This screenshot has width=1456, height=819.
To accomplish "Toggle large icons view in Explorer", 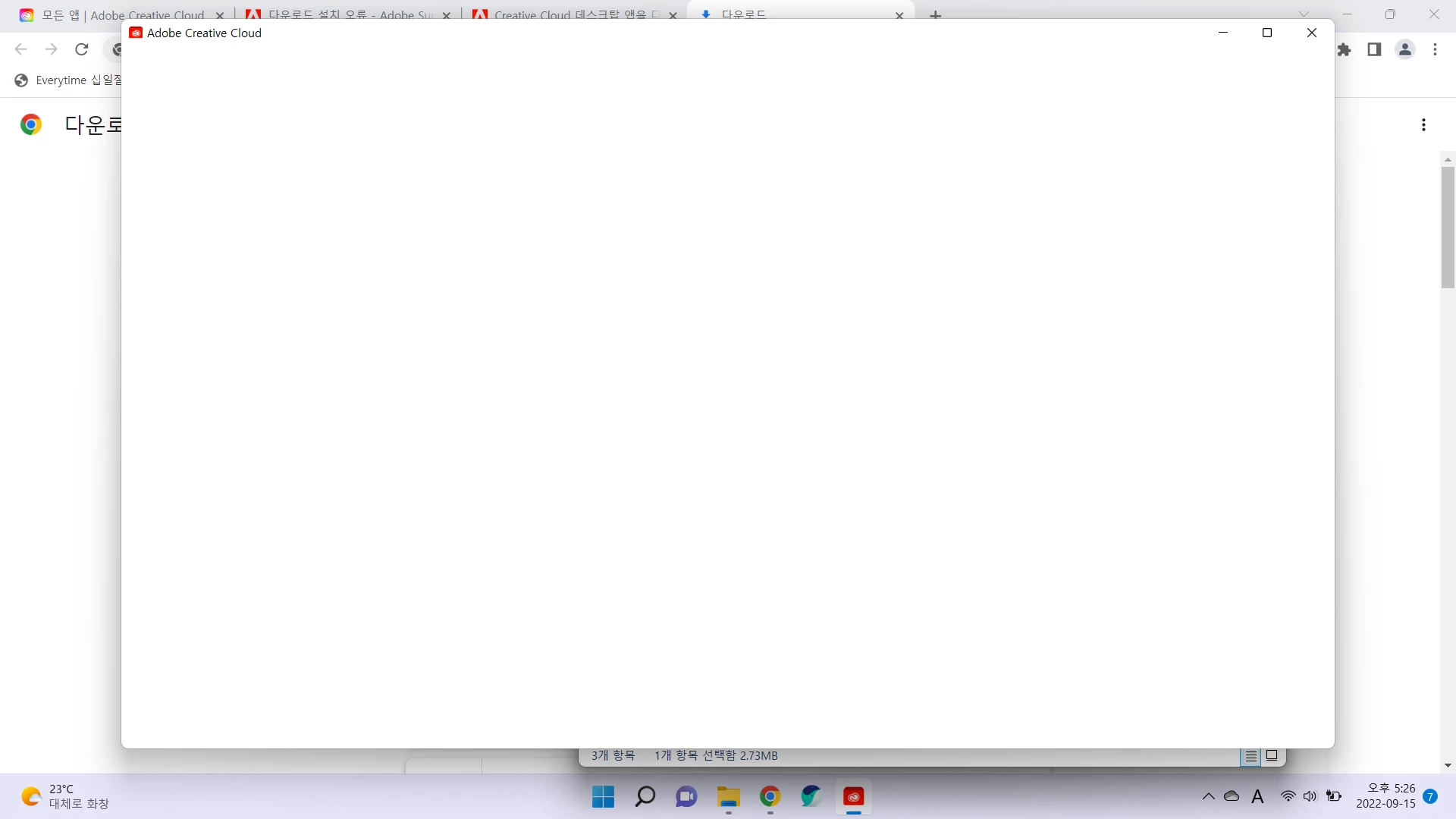I will (1272, 756).
